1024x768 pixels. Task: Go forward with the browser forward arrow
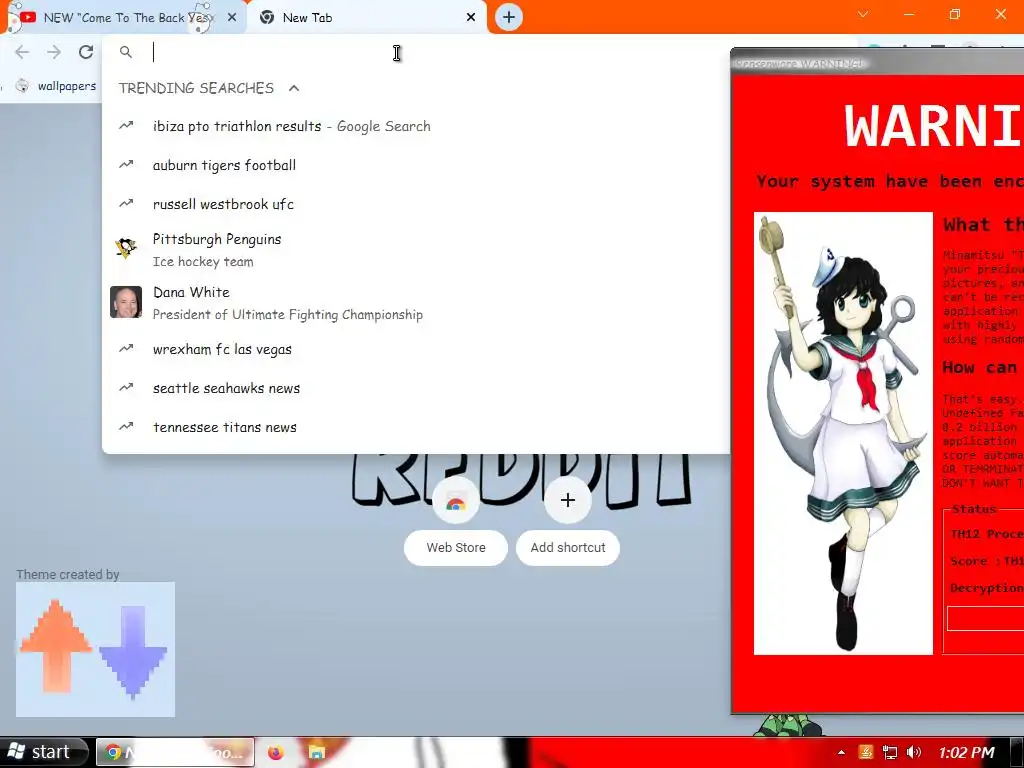point(54,52)
